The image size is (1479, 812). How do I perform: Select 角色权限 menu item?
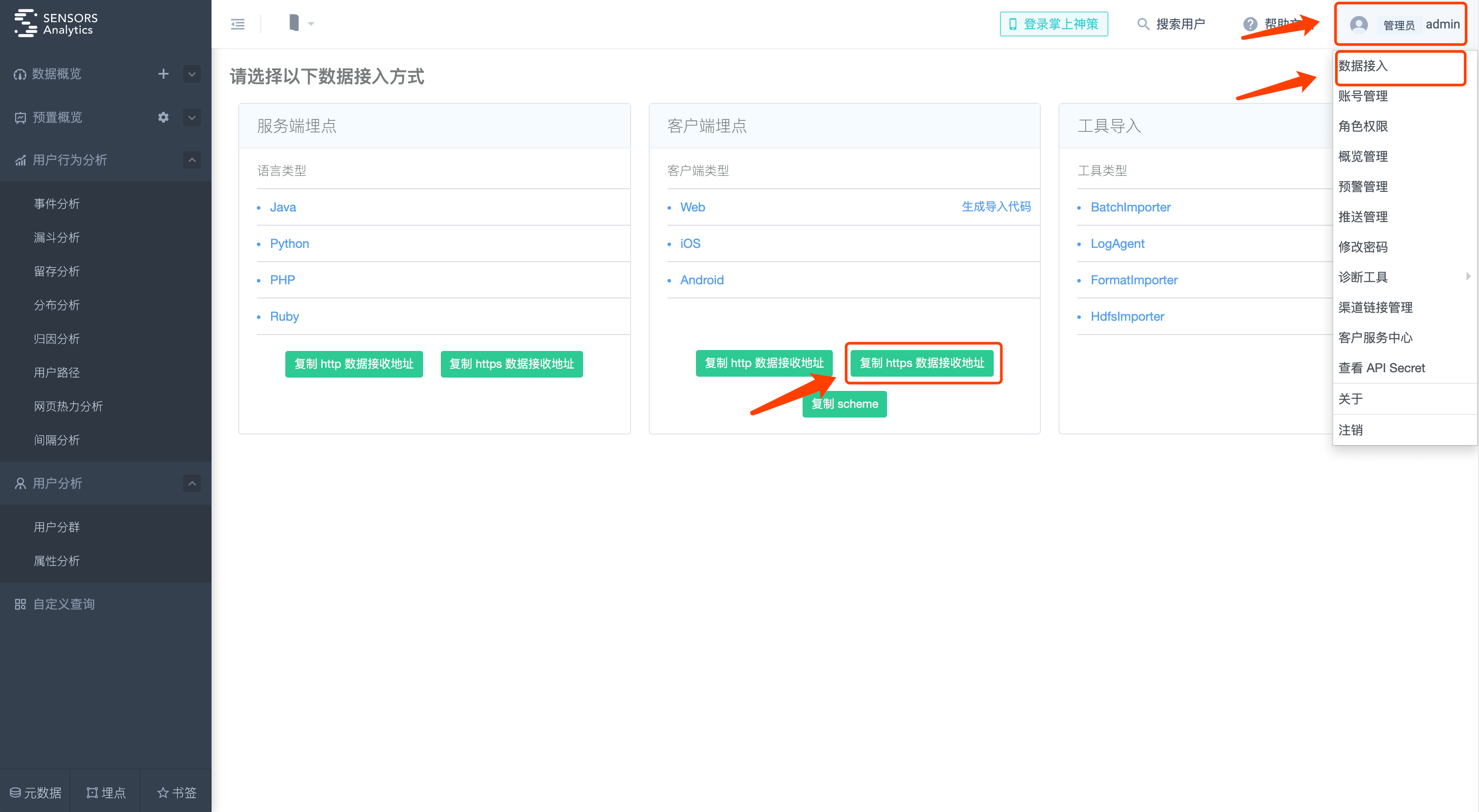tap(1363, 126)
